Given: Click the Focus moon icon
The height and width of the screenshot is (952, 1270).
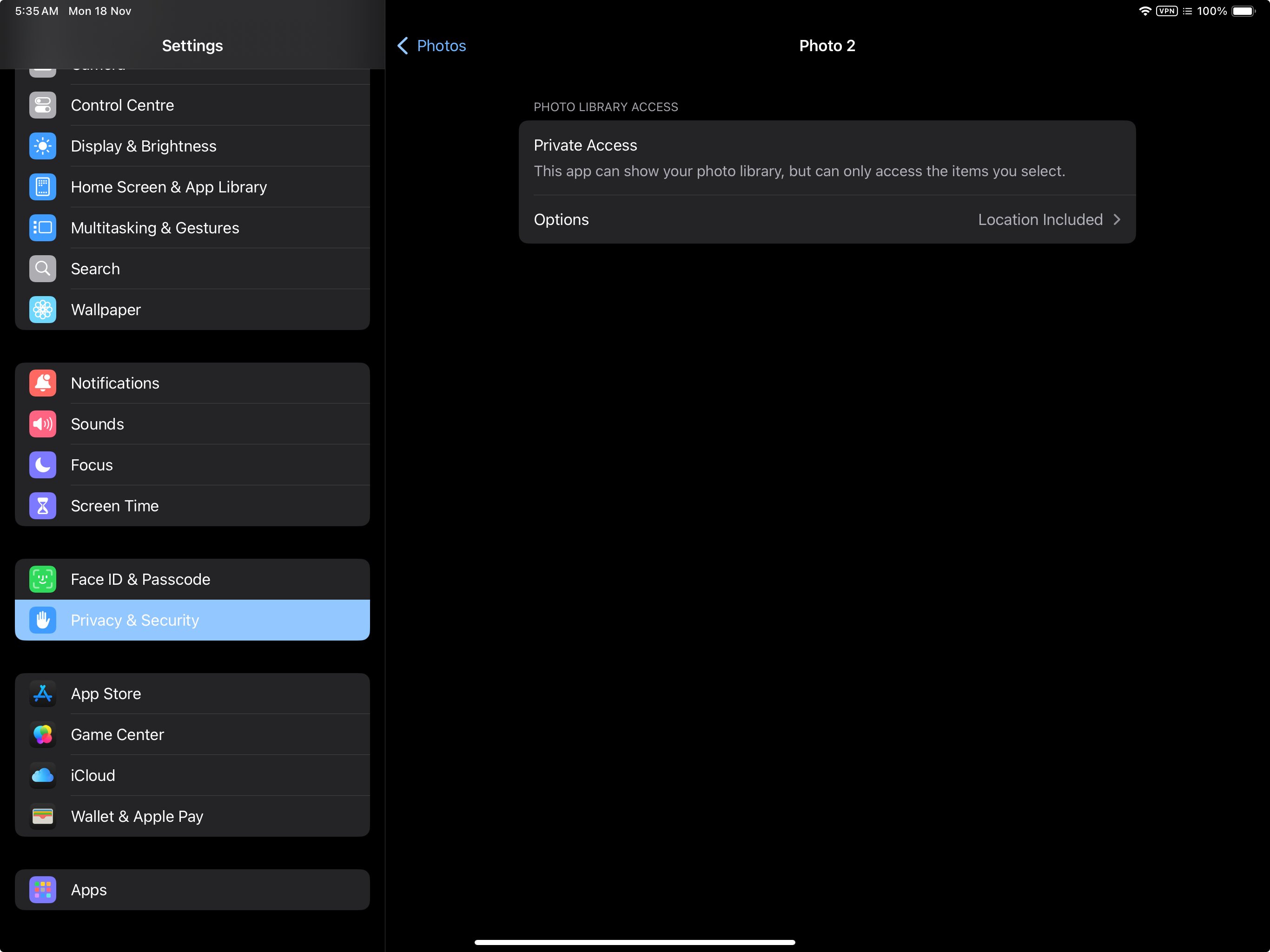Looking at the screenshot, I should coord(42,465).
